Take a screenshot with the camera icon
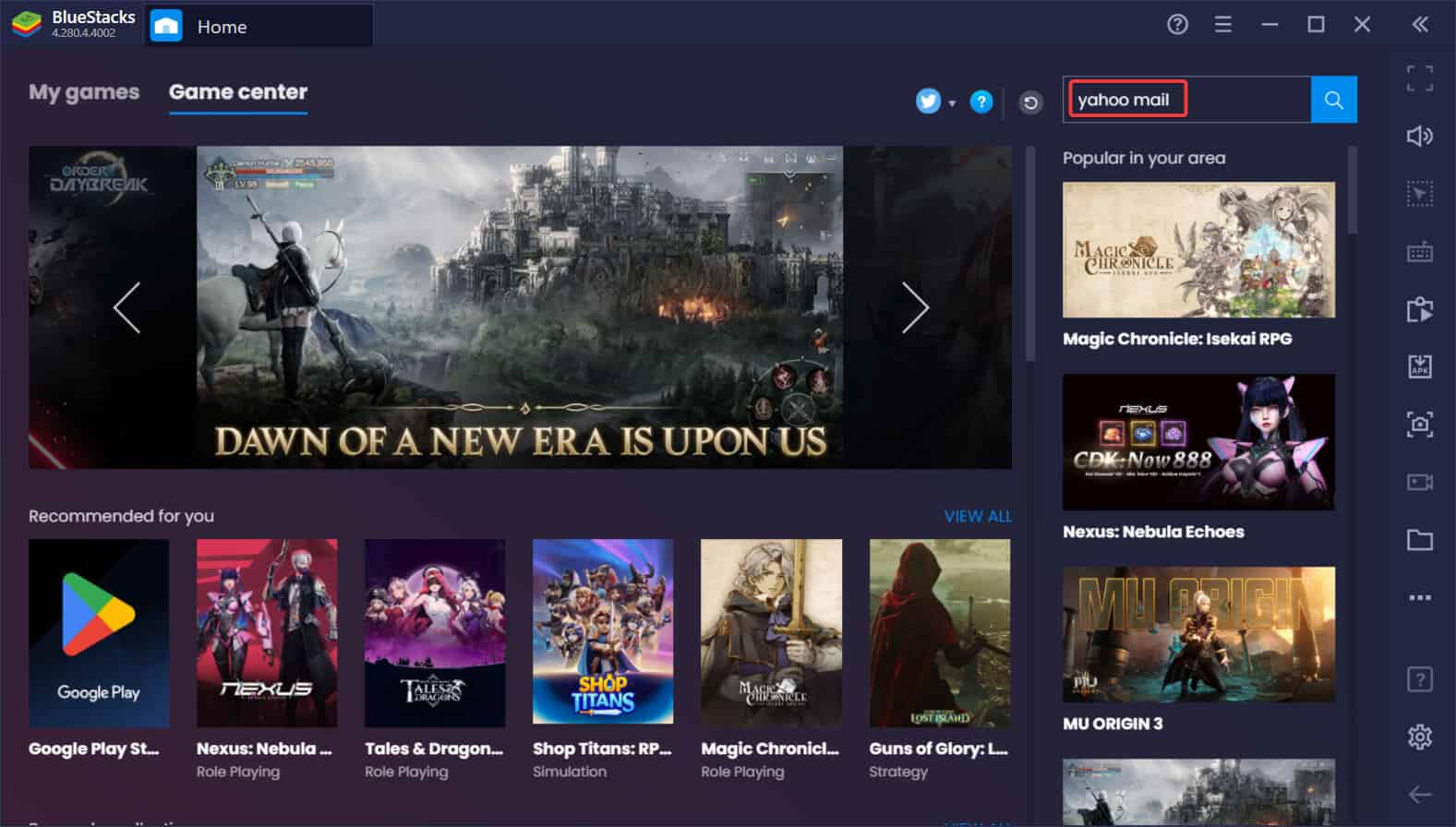The height and width of the screenshot is (827, 1456). 1420,425
